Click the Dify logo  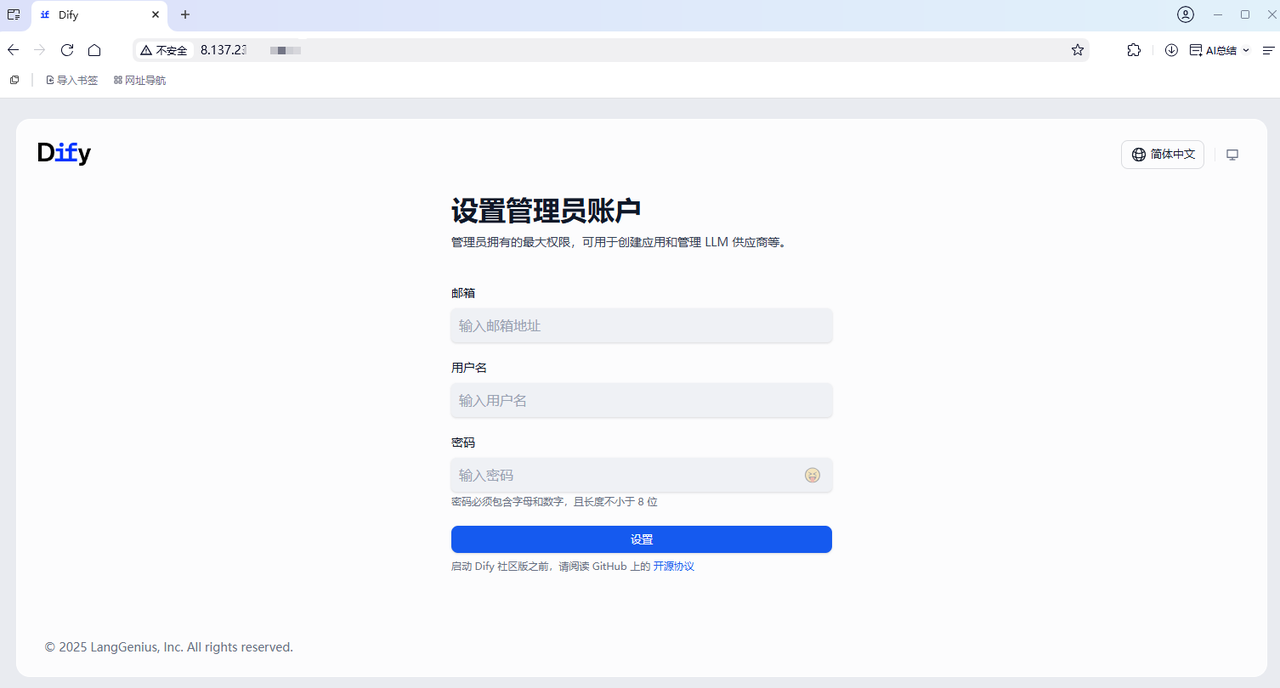coord(64,153)
